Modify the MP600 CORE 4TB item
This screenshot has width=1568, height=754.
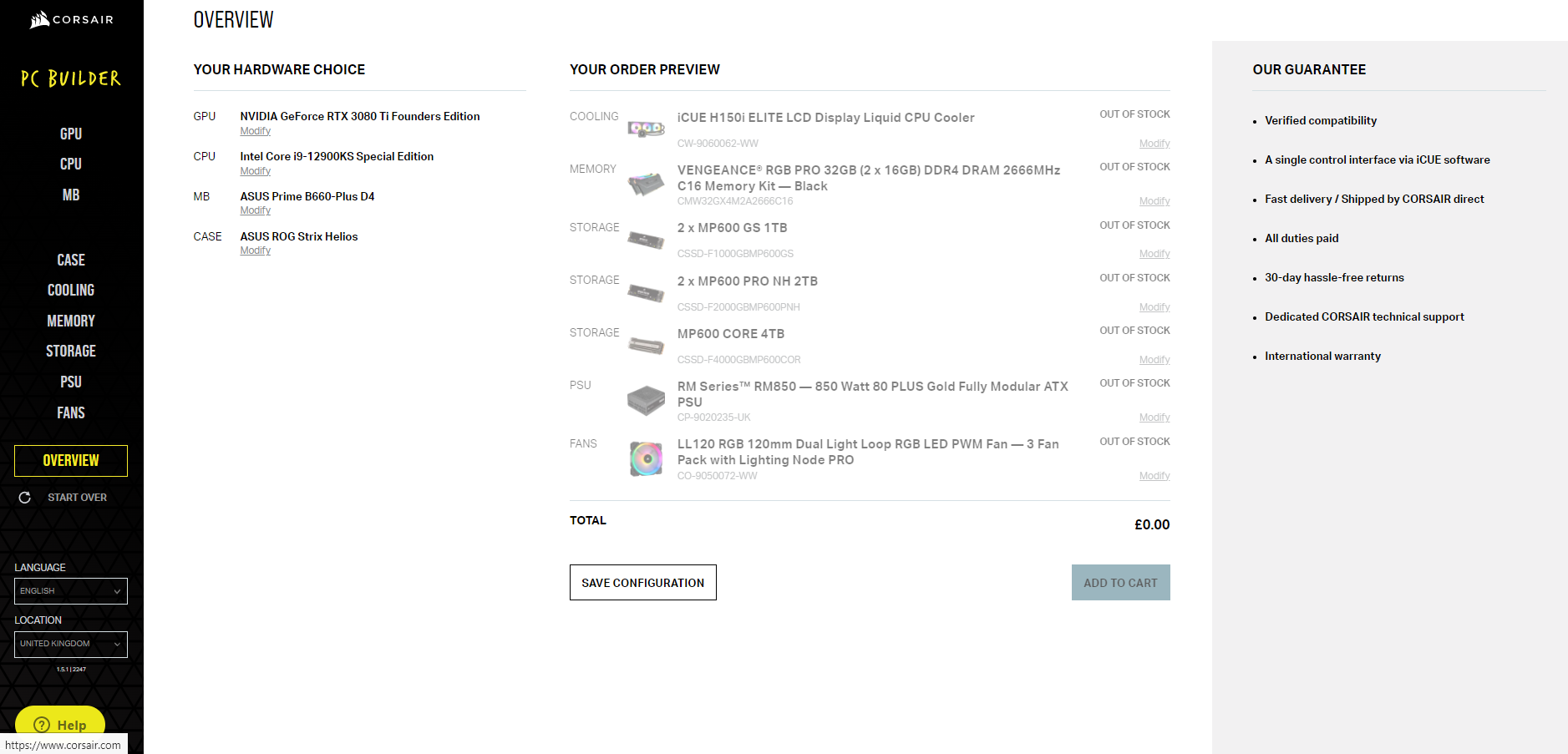point(1154,360)
